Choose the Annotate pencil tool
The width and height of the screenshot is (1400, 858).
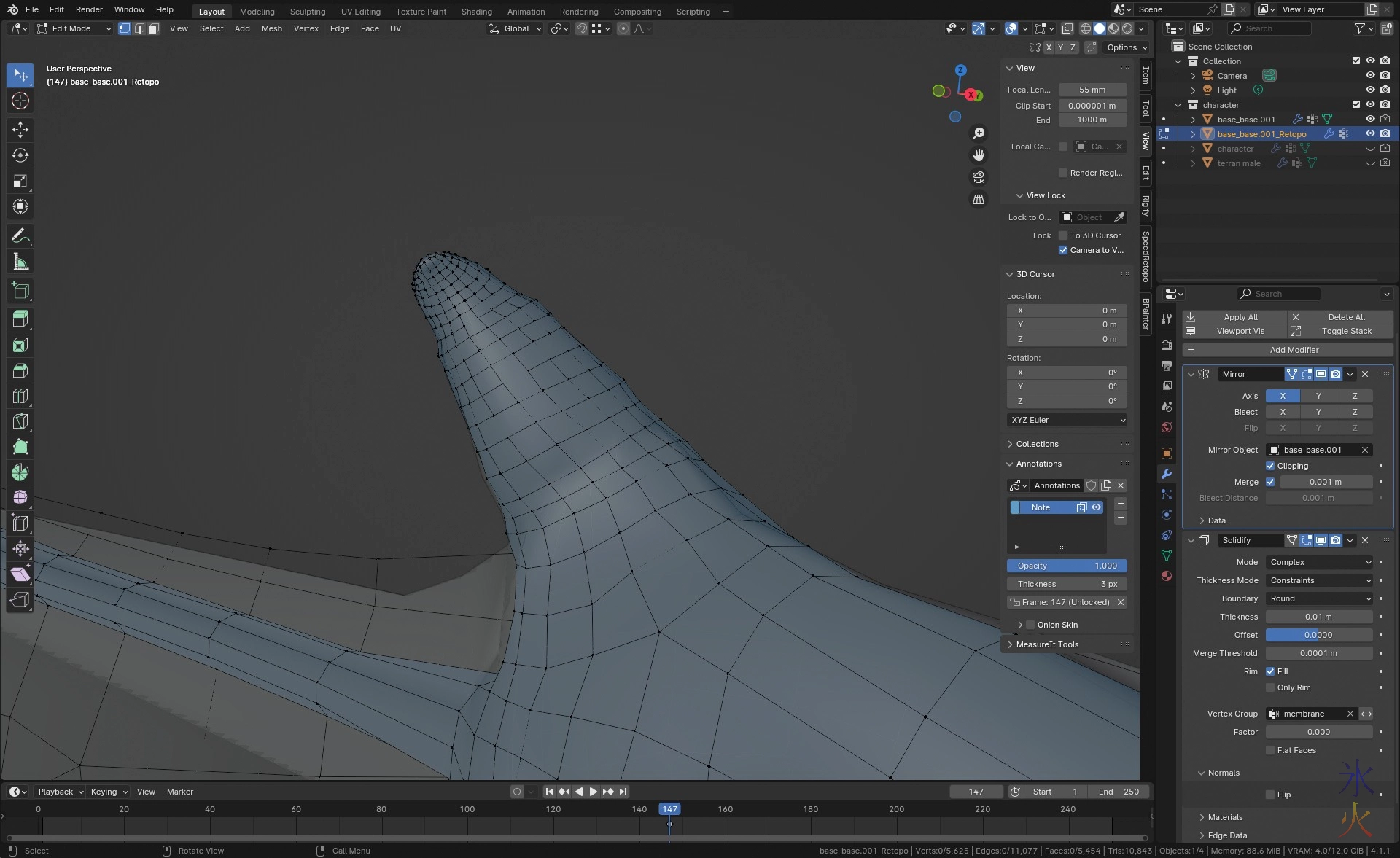pyautogui.click(x=20, y=236)
